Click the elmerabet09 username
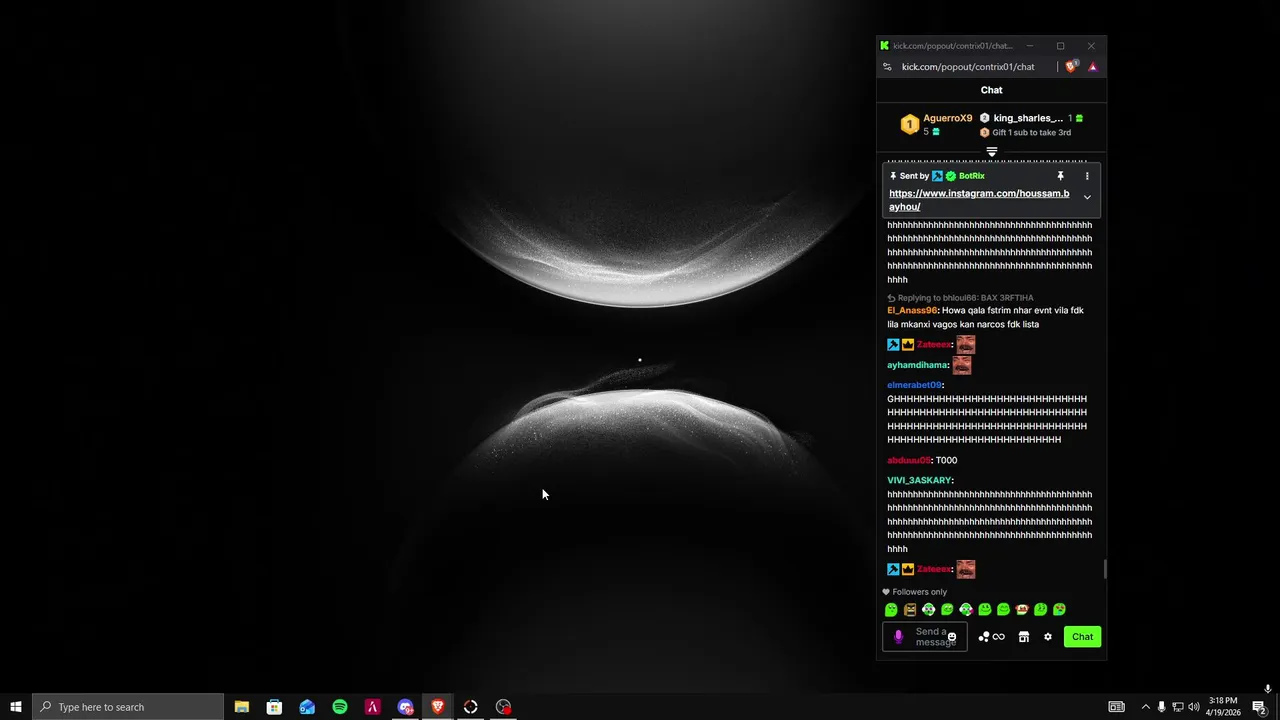This screenshot has width=1280, height=720. (914, 385)
